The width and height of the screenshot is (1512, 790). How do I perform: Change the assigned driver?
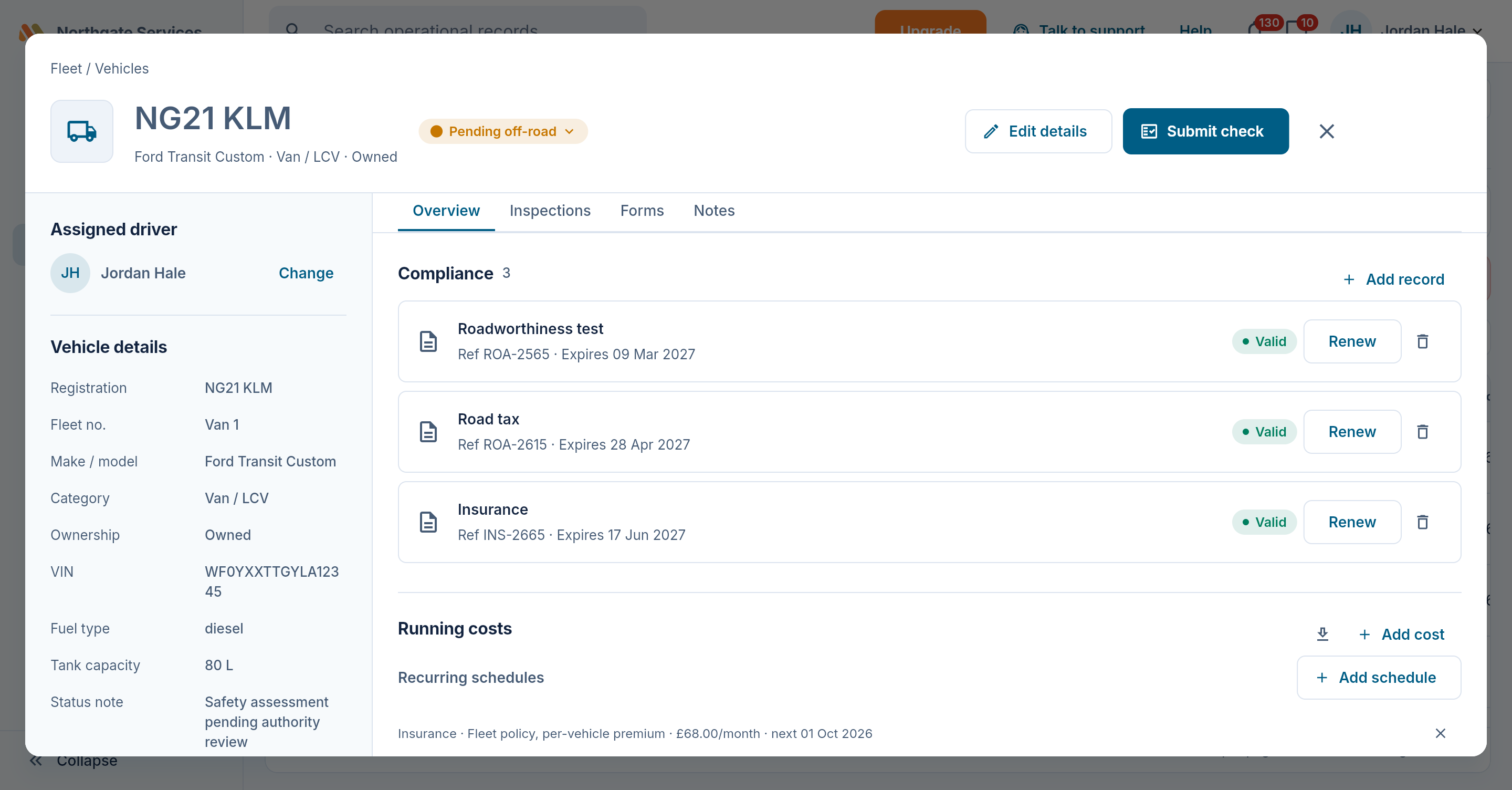click(306, 273)
